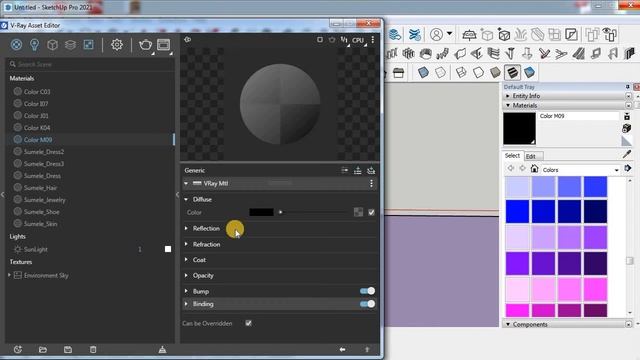Expand the Components tray panel
640x360 pixels.
(x=508, y=324)
